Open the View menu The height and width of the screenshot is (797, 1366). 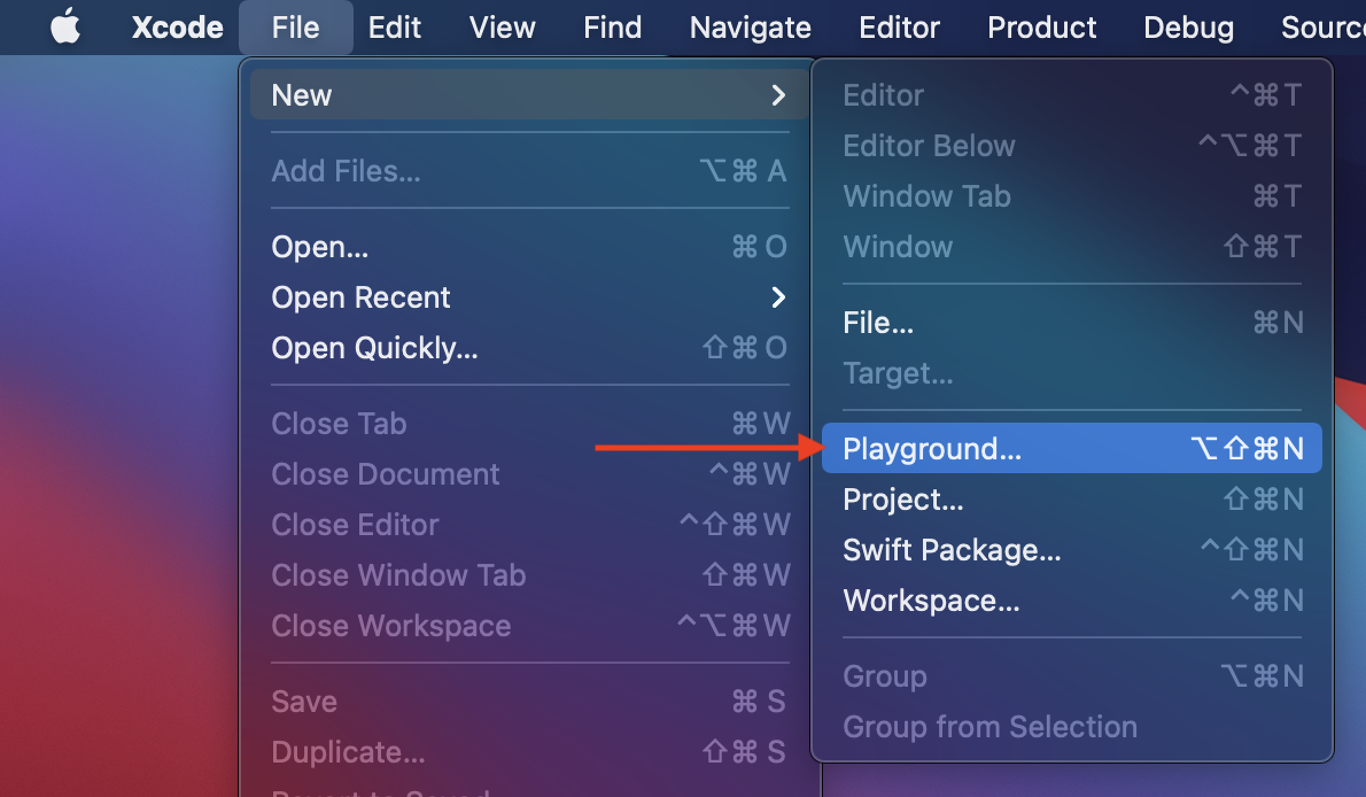[x=502, y=27]
